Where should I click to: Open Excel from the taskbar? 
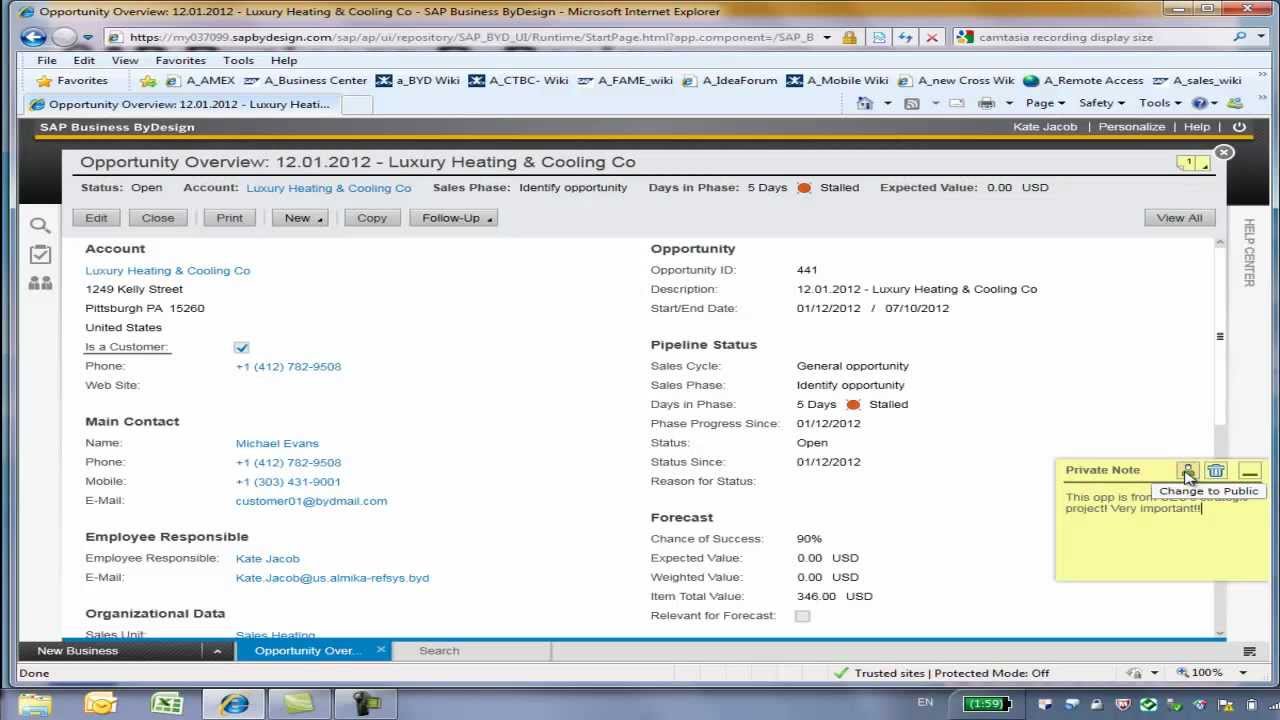167,704
